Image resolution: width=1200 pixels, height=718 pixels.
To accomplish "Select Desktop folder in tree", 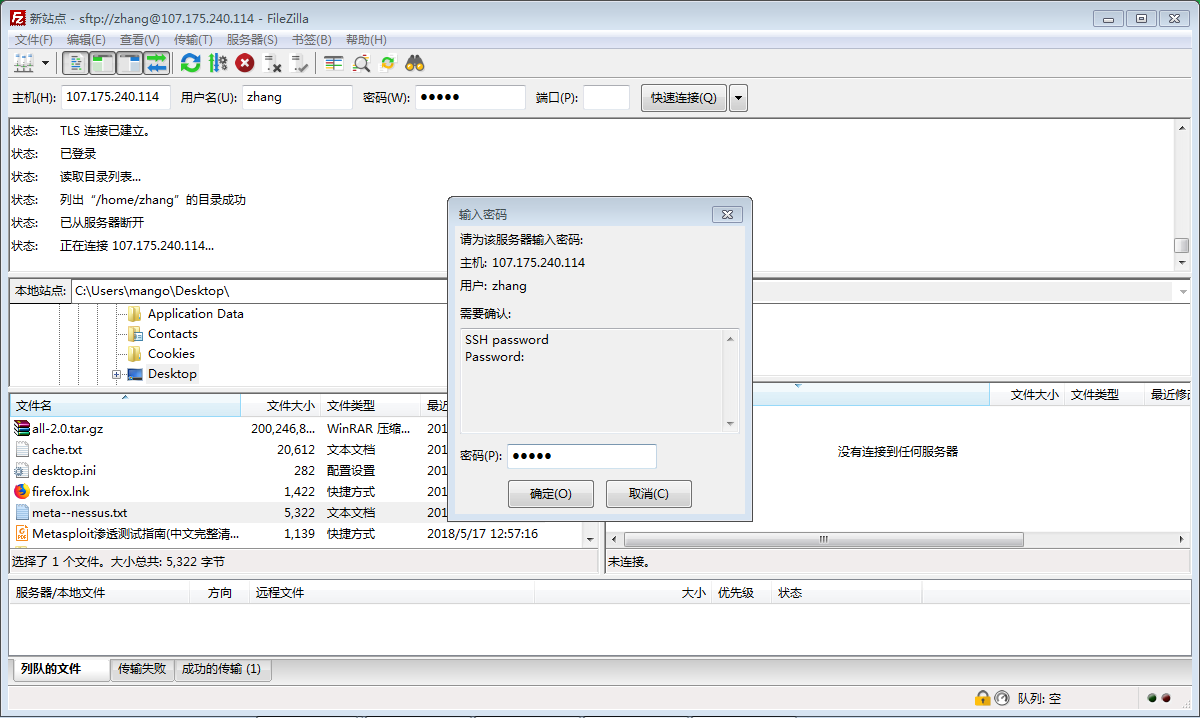I will 172,374.
